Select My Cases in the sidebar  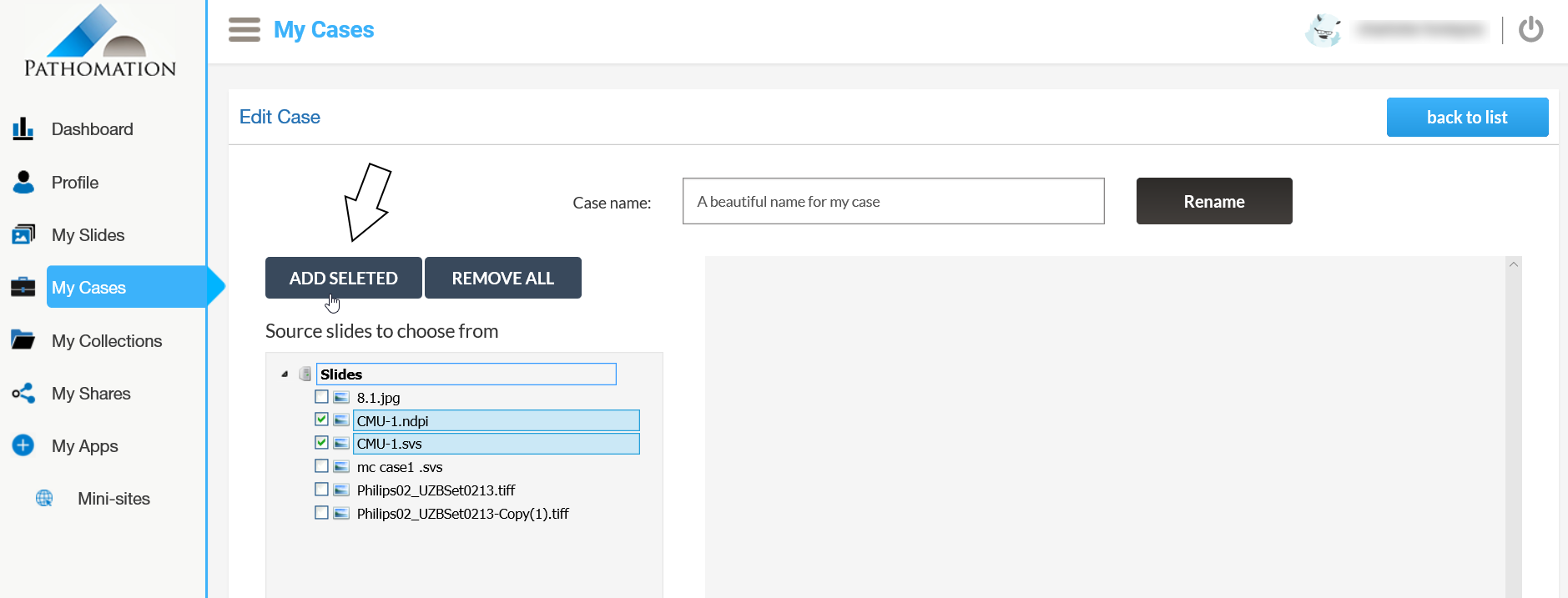(x=89, y=288)
